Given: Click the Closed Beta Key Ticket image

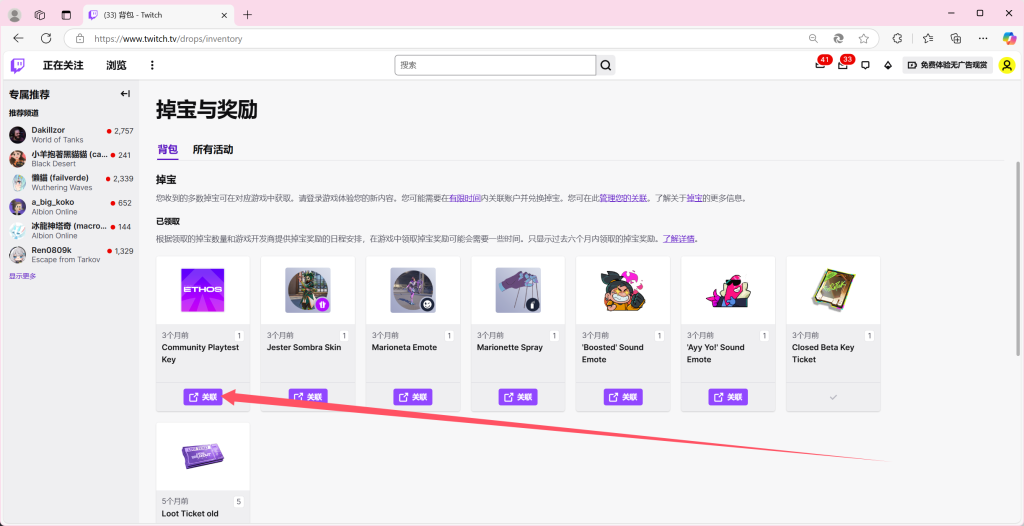Looking at the screenshot, I should [x=833, y=290].
